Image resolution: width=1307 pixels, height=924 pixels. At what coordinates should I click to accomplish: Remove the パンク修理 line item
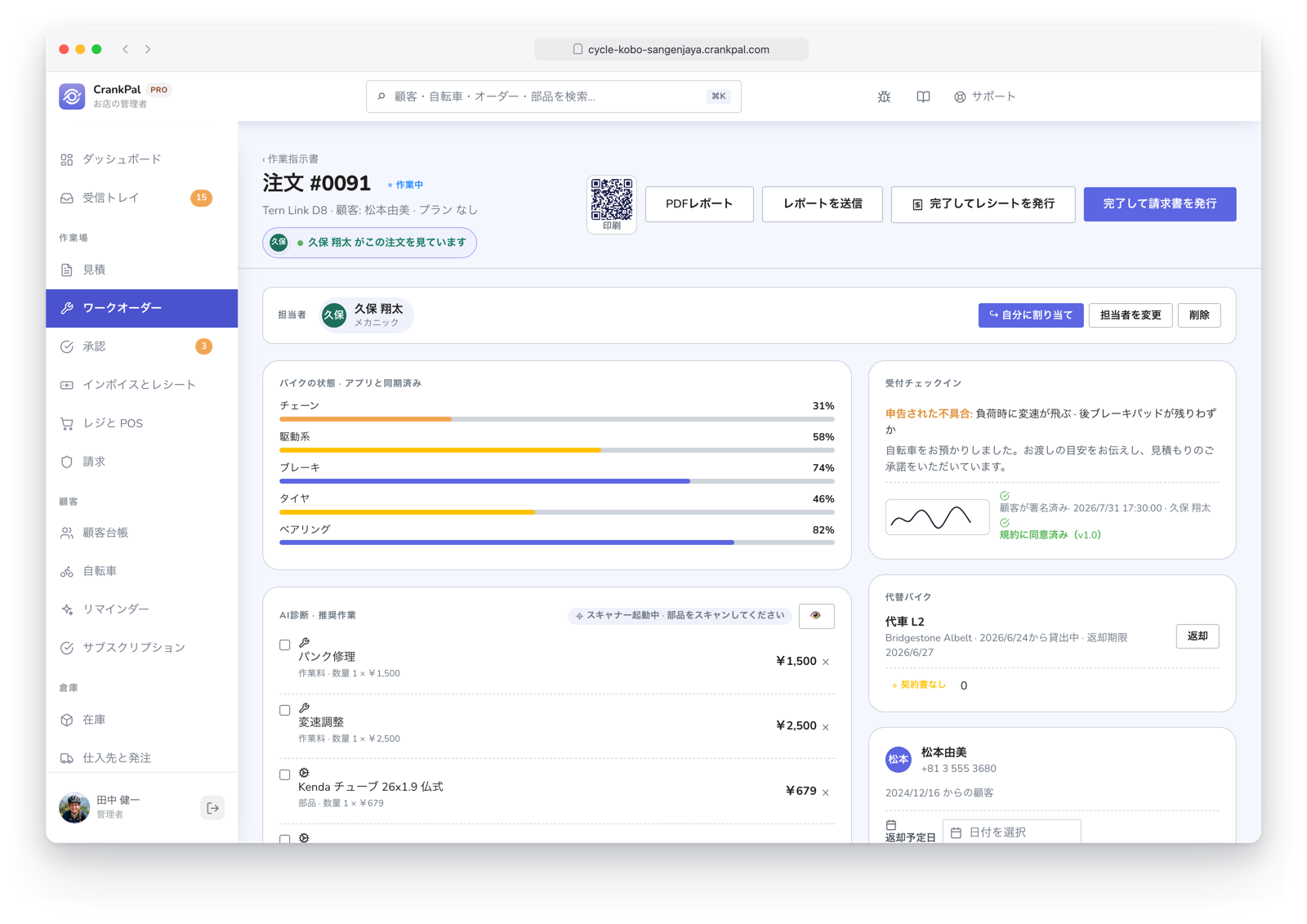[x=826, y=662]
